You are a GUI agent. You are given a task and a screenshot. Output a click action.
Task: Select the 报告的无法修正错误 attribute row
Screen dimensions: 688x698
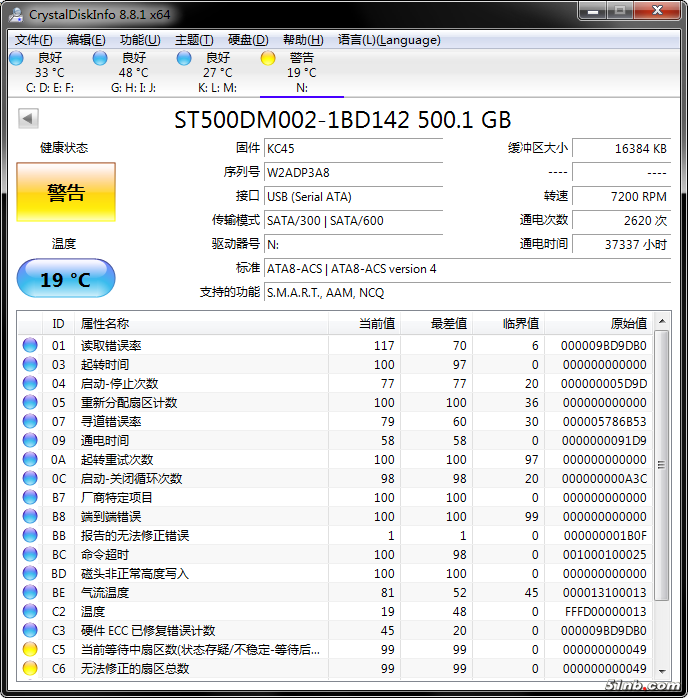pyautogui.click(x=335, y=535)
